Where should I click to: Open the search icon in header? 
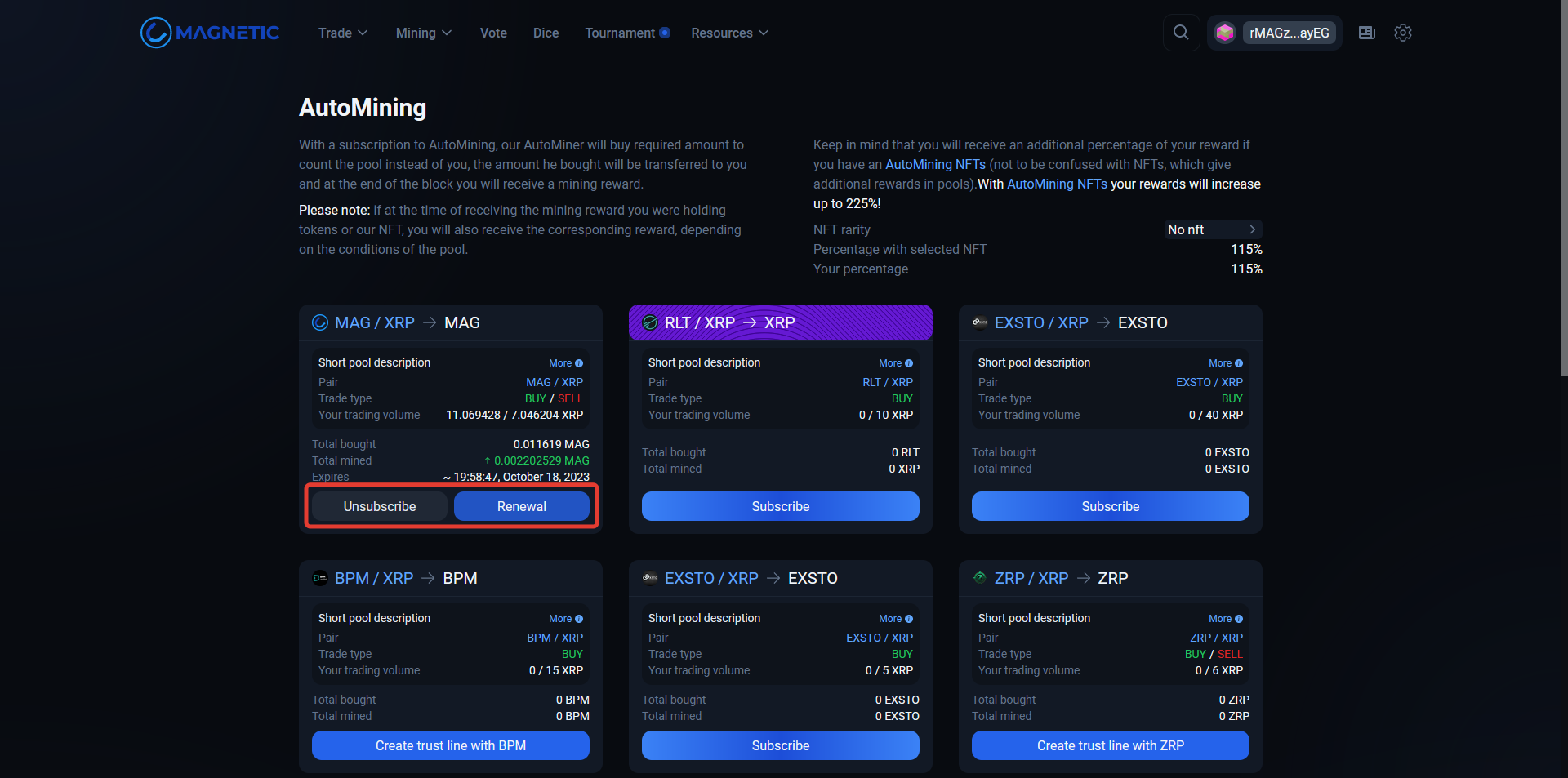tap(1181, 33)
